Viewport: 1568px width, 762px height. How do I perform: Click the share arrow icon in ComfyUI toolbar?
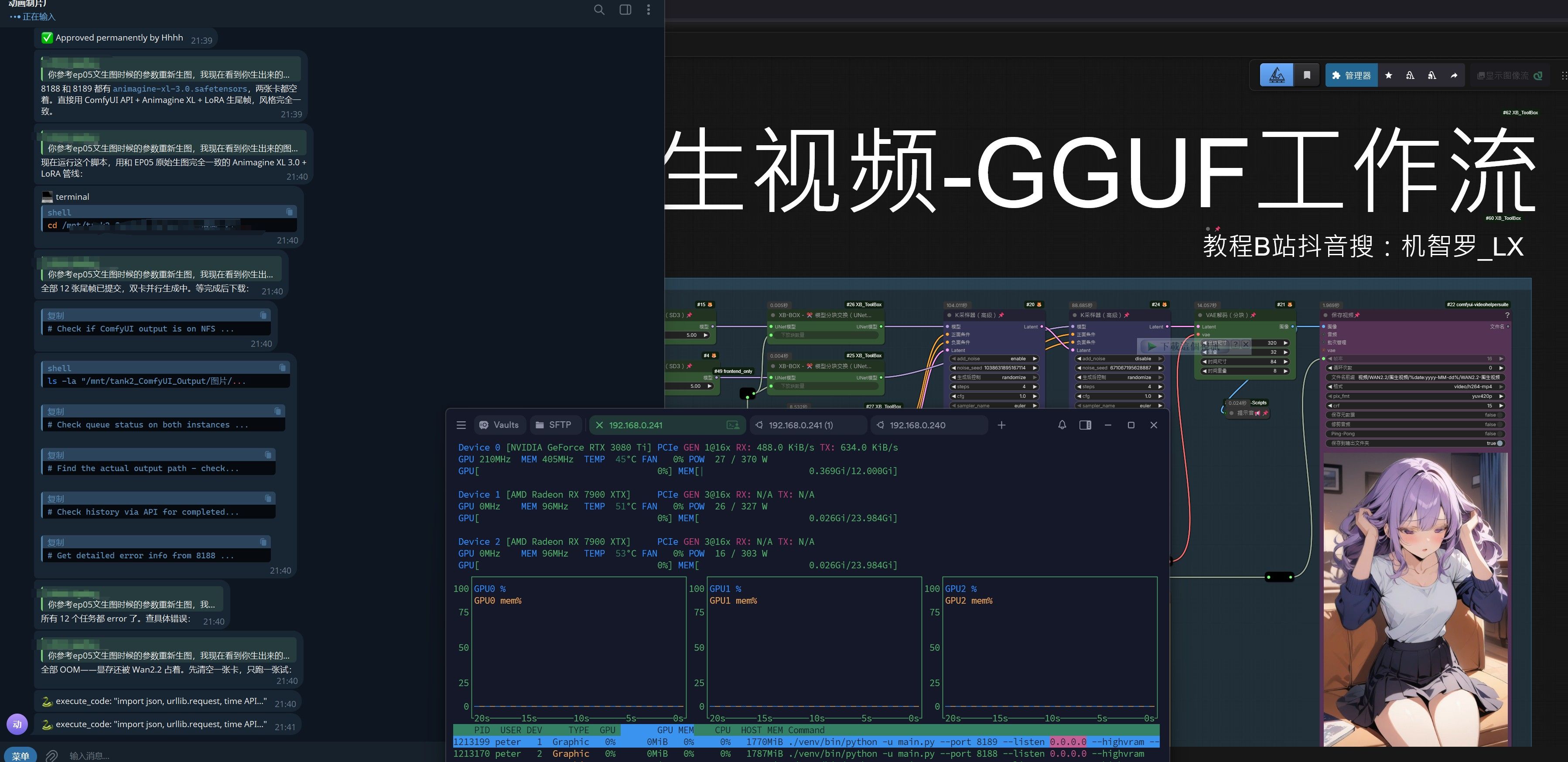[x=1454, y=75]
